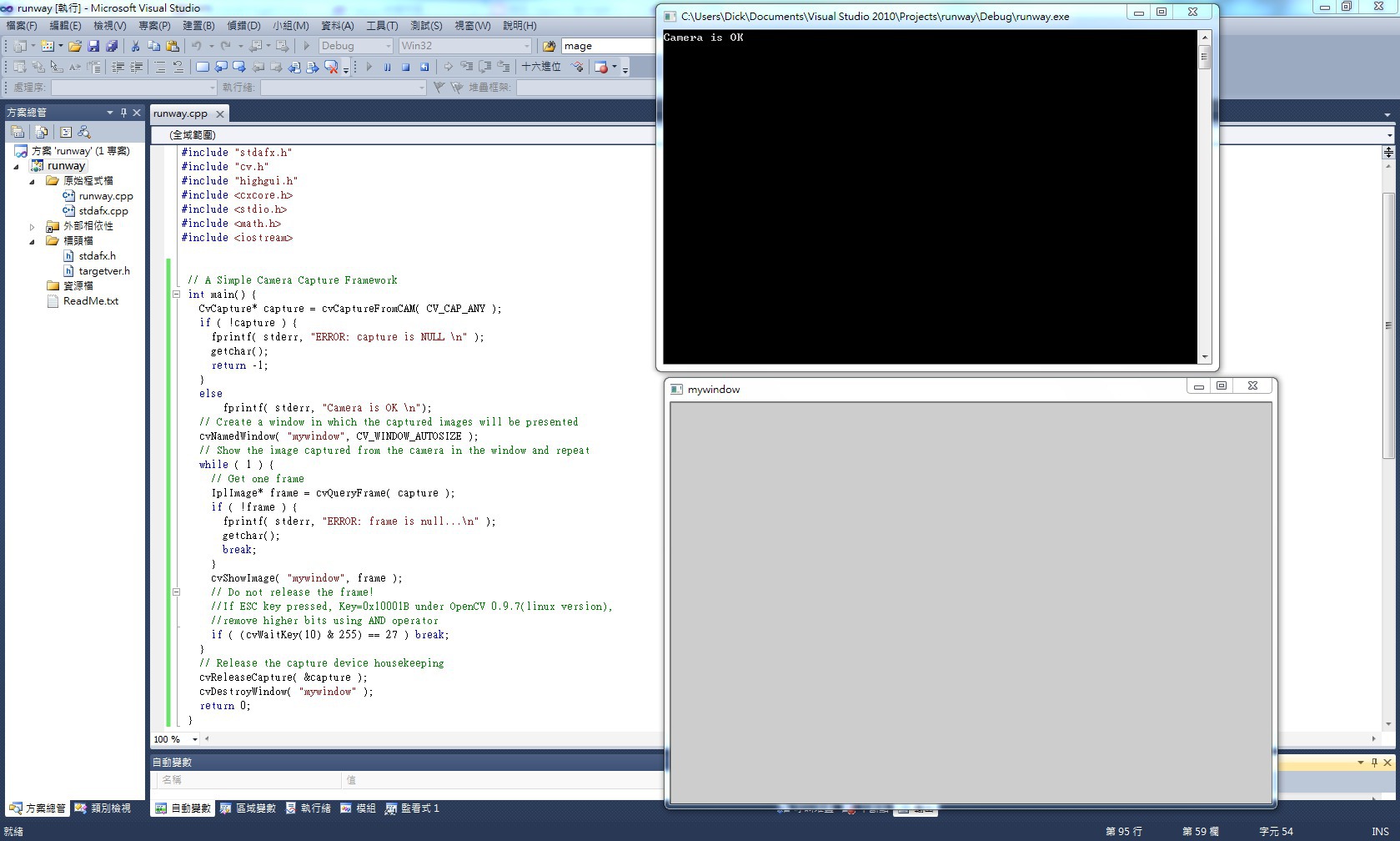Open the 偵錯(D) menu
The image size is (1400, 841).
point(243,26)
